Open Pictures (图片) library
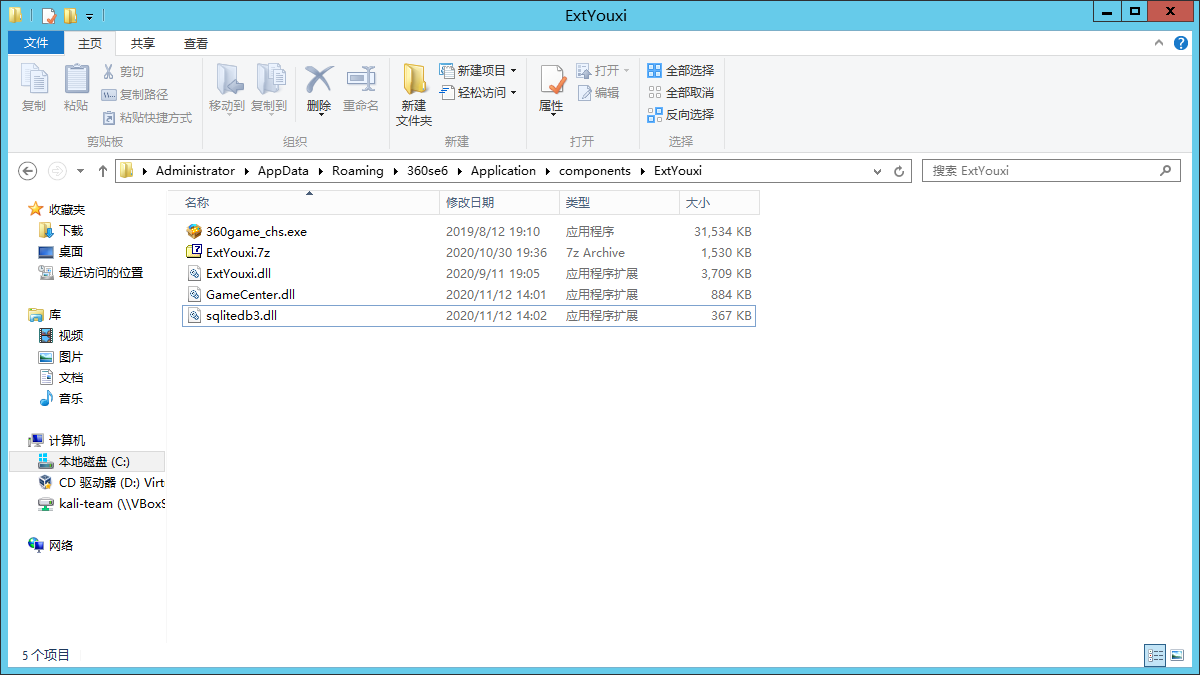Viewport: 1200px width, 675px height. coord(61,357)
